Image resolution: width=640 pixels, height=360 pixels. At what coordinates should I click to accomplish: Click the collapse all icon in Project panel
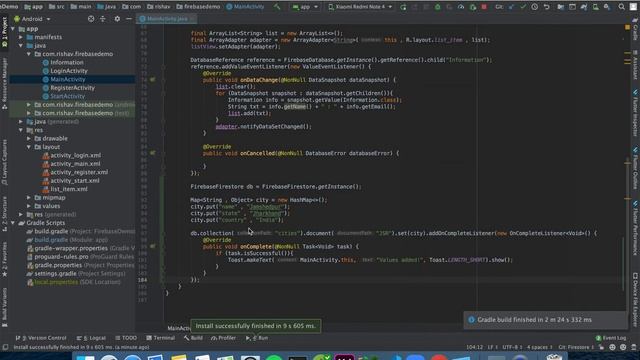(x=102, y=19)
